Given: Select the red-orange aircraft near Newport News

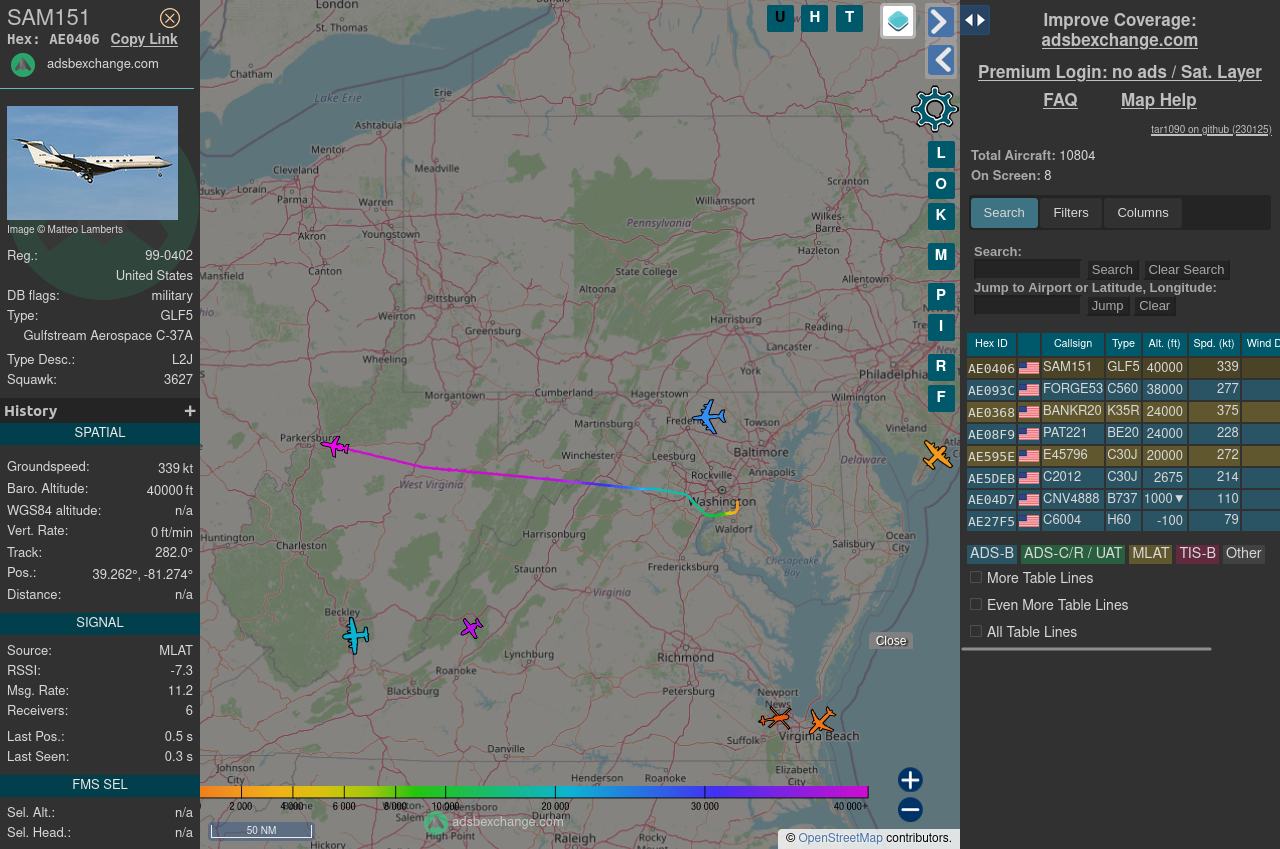Looking at the screenshot, I should [x=775, y=718].
